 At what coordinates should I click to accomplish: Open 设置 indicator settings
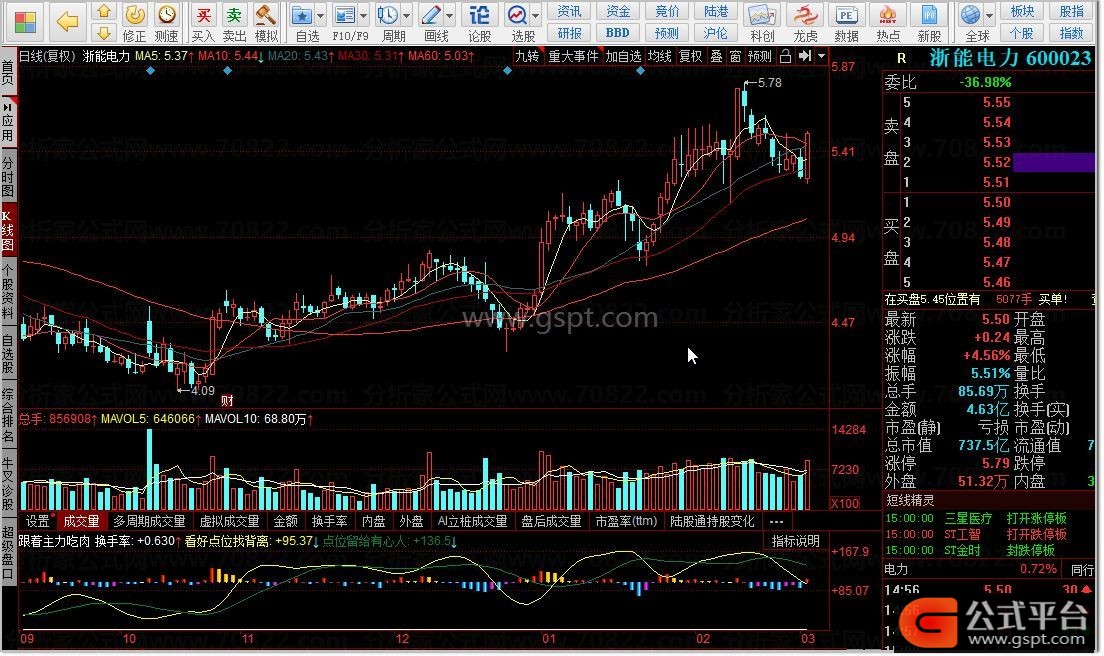(x=38, y=522)
